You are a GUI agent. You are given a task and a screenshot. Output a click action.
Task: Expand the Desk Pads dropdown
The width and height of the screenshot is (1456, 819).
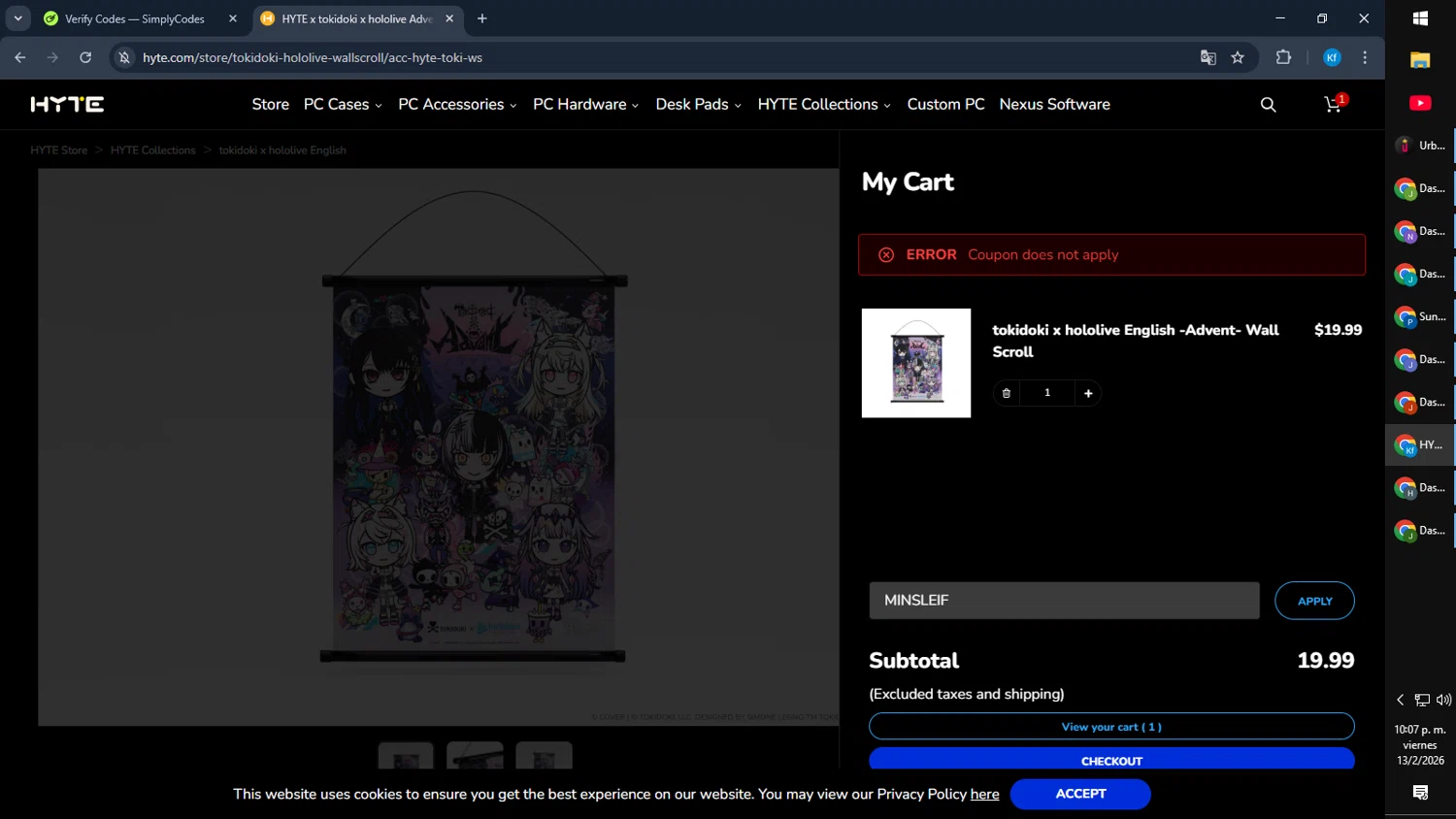click(698, 104)
